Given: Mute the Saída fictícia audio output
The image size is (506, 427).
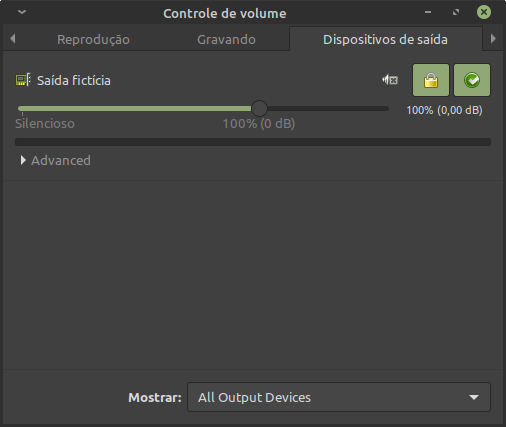Looking at the screenshot, I should [x=390, y=80].
